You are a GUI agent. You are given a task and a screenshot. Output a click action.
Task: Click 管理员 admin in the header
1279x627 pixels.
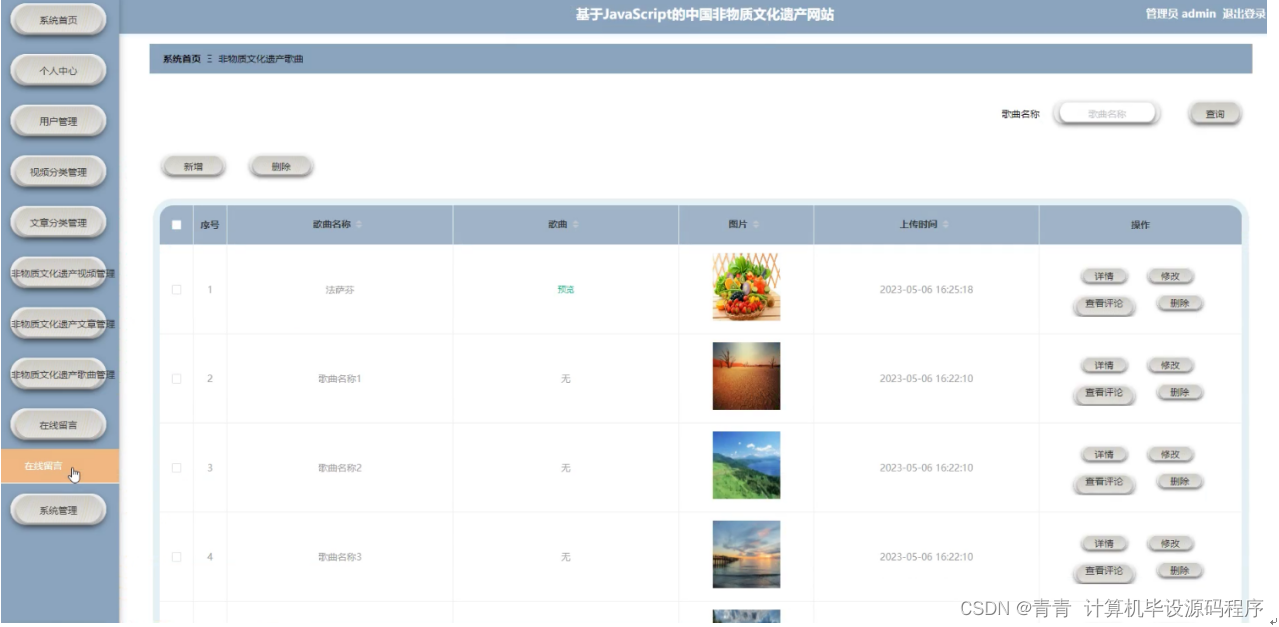(1180, 14)
